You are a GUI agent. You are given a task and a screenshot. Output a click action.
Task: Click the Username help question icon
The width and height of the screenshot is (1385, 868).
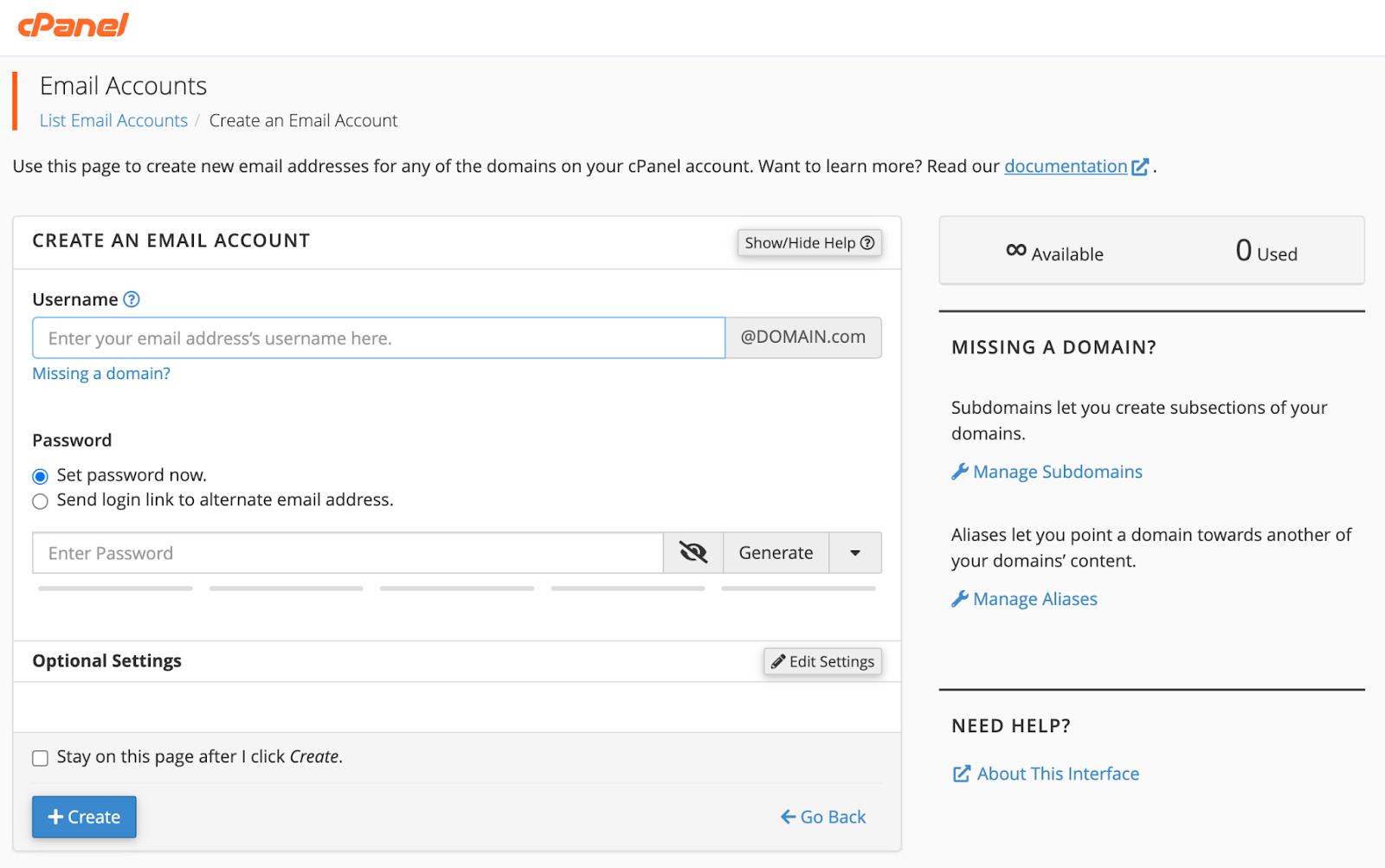point(132,299)
